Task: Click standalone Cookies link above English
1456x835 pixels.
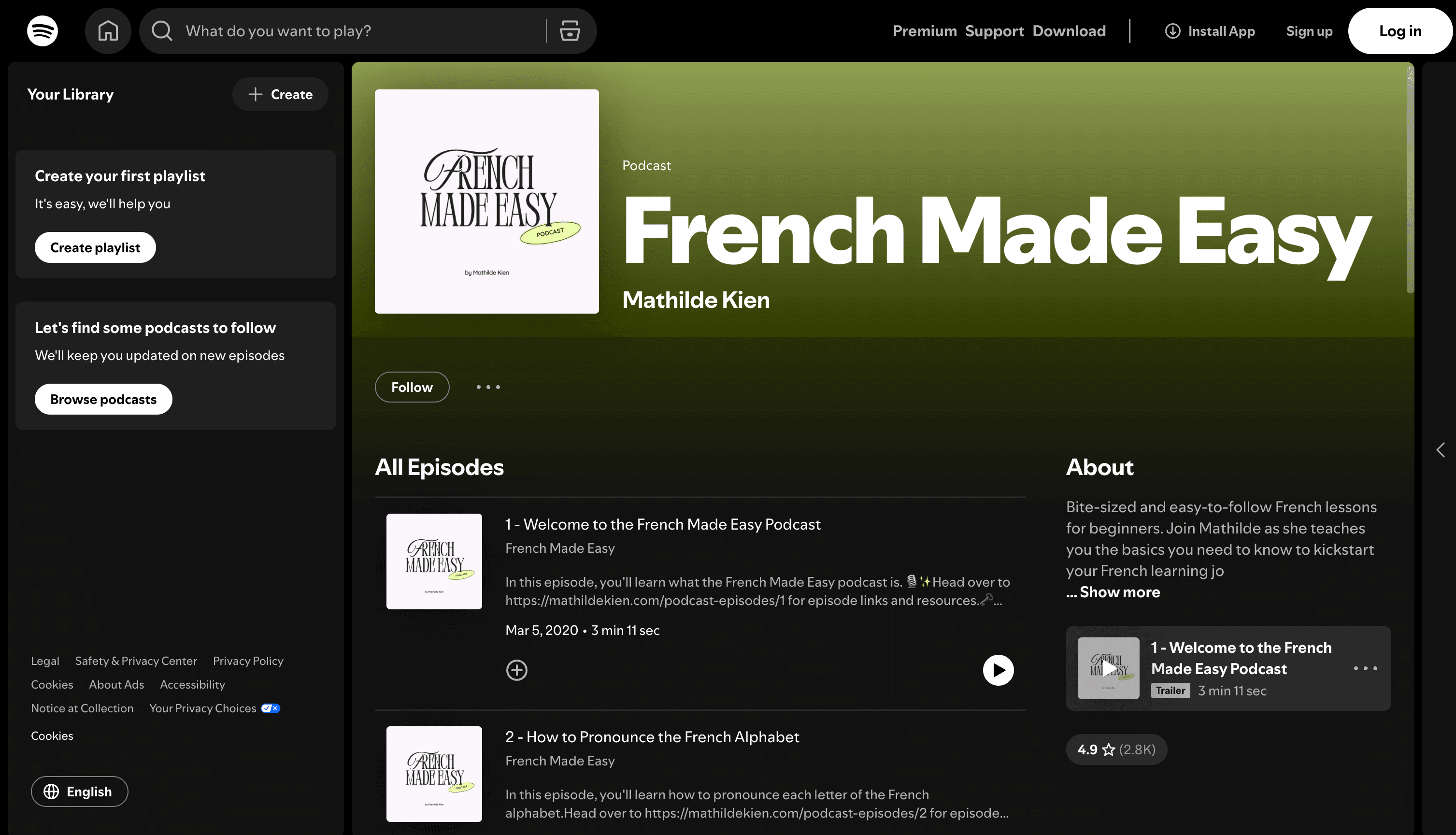Action: 52,736
